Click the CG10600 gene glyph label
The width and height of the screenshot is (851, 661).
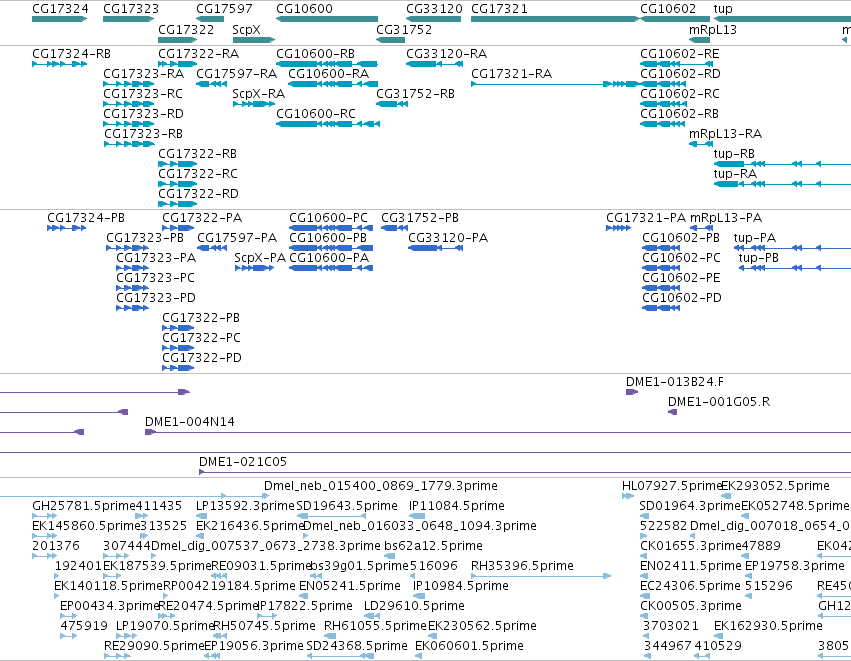[x=304, y=9]
